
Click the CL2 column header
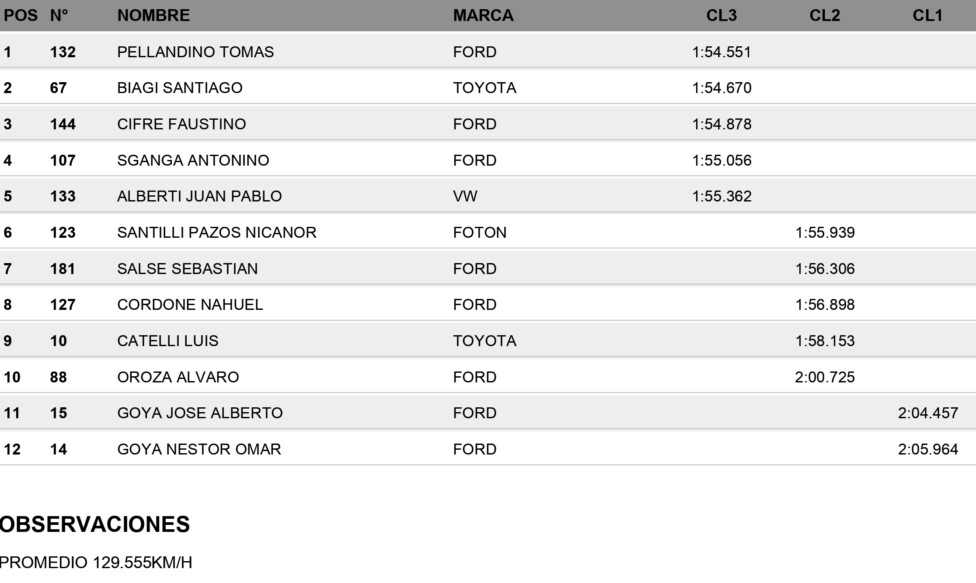point(825,16)
